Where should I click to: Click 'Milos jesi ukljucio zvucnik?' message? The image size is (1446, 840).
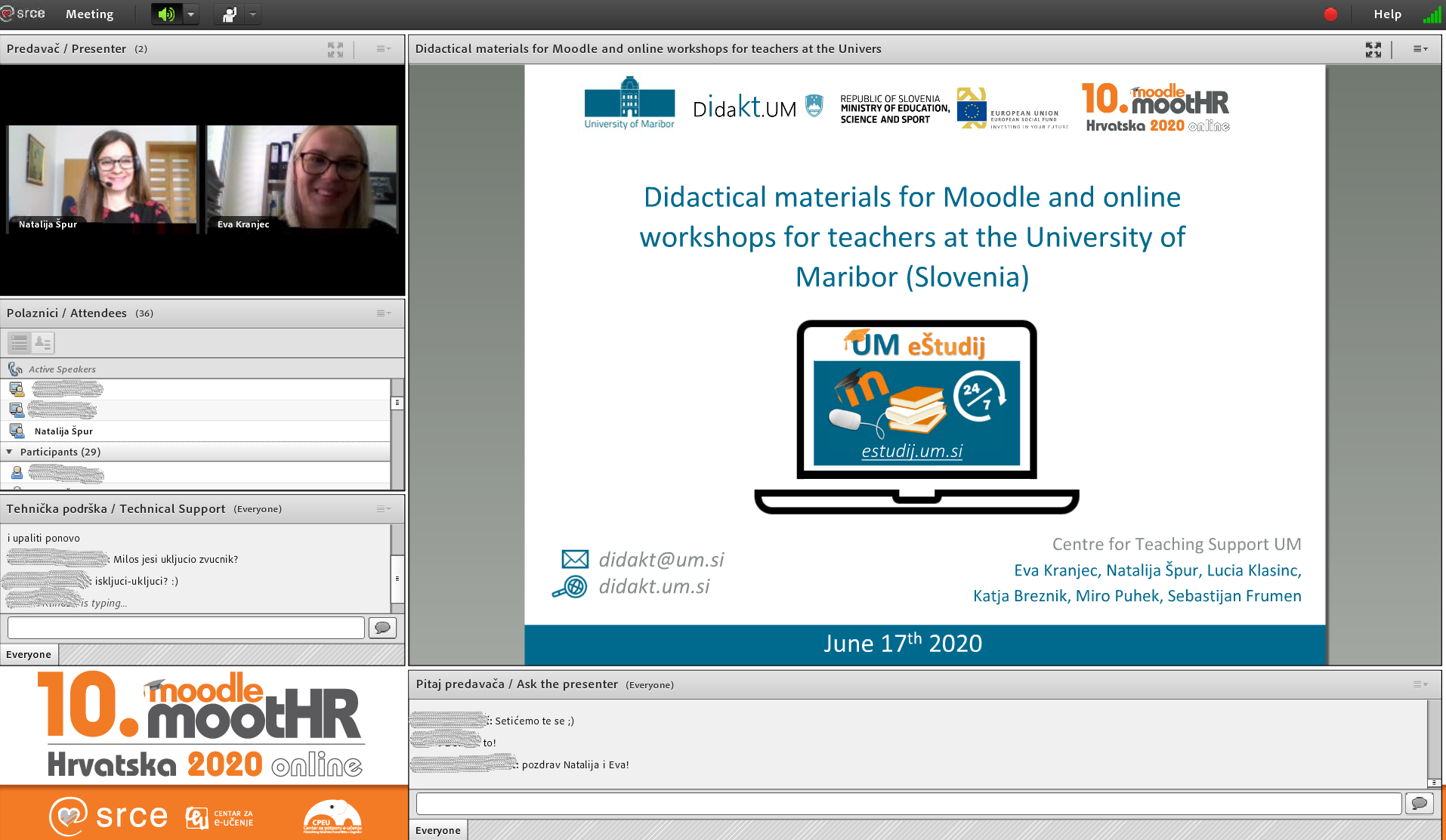tap(175, 559)
